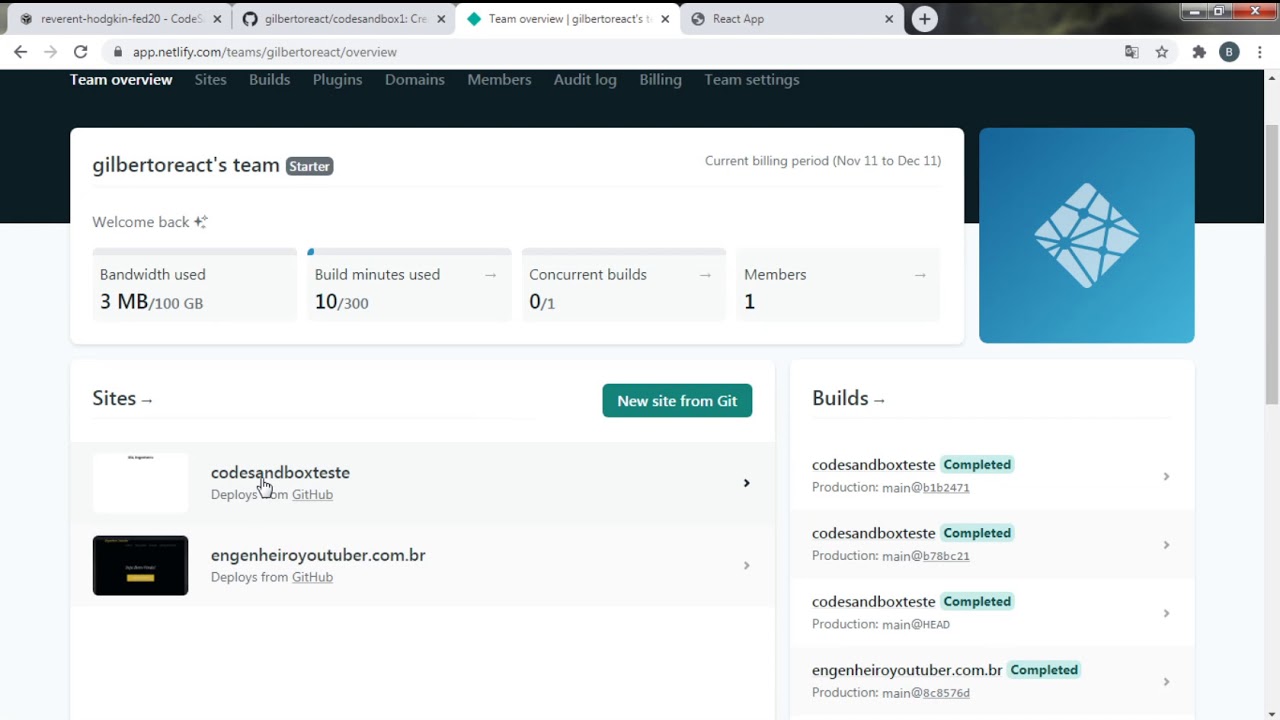Click the sparkle icon beside Welcome back

201,222
